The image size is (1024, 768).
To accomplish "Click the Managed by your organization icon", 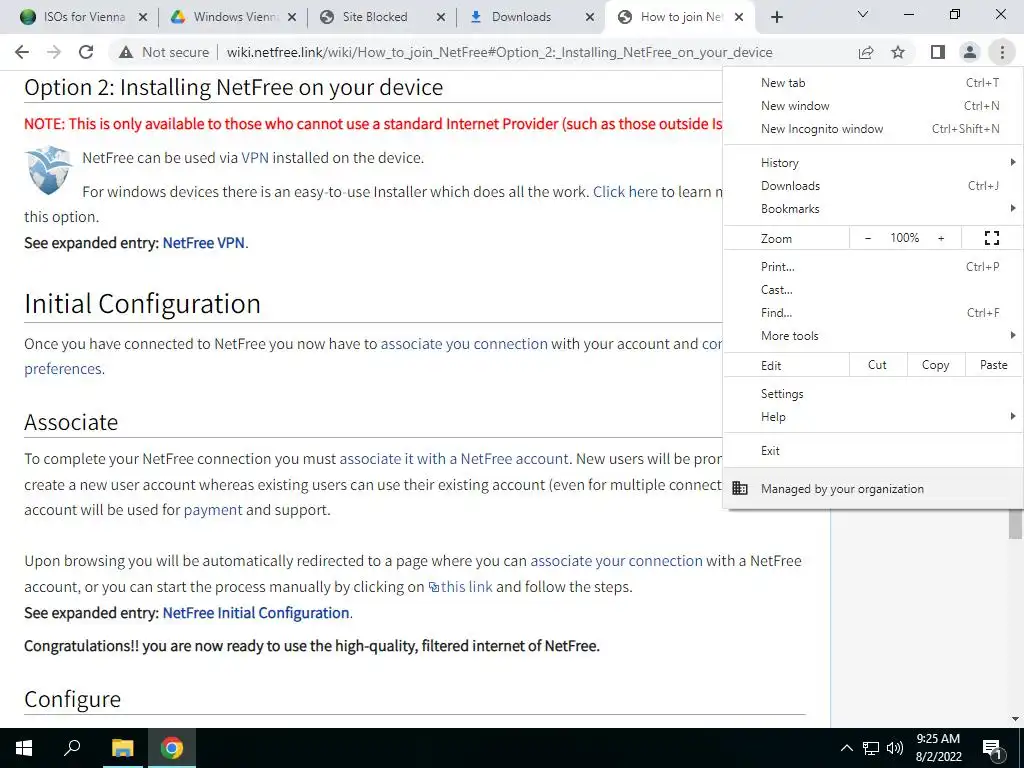I will pos(740,488).
